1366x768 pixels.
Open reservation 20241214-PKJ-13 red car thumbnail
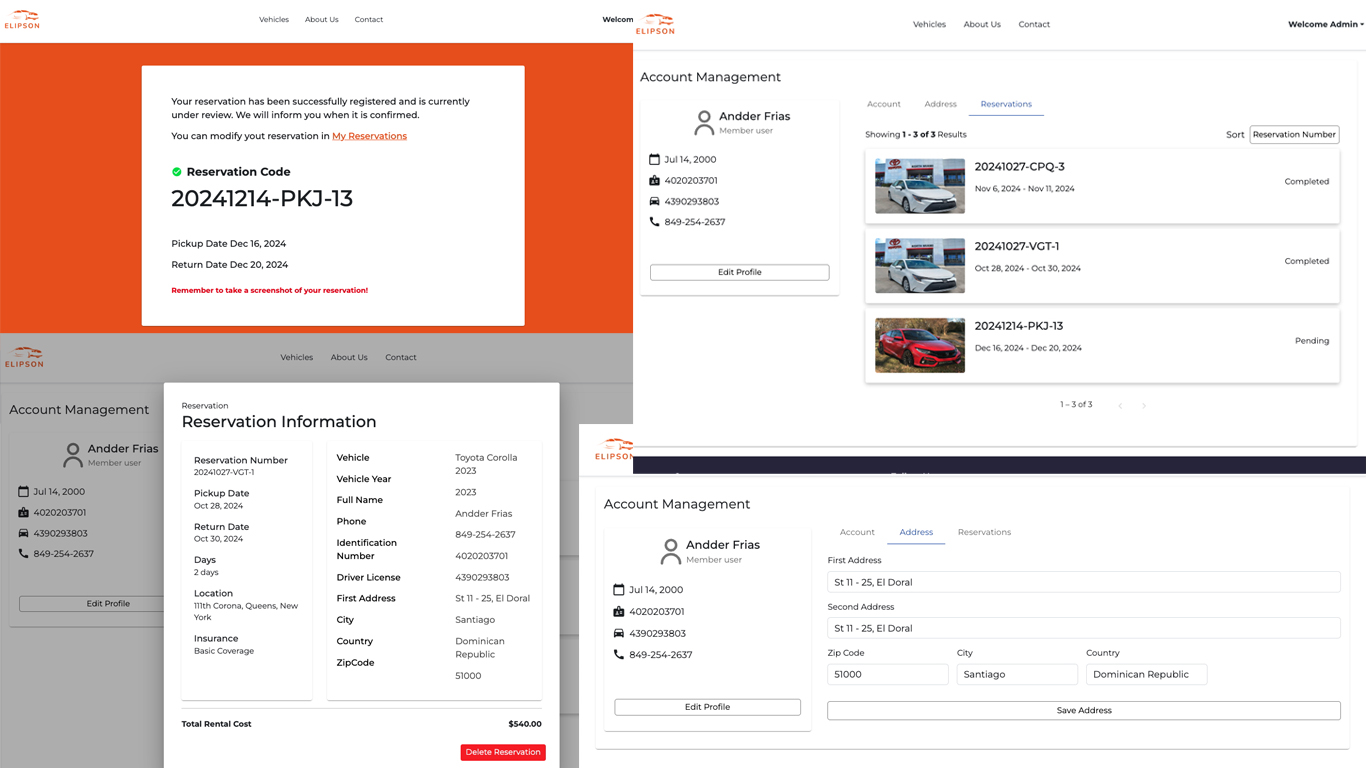tap(920, 345)
